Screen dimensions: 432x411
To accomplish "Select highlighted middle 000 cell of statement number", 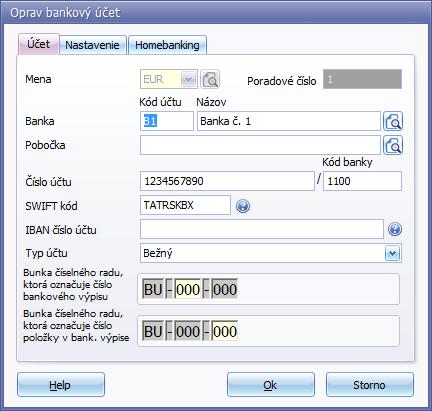I will [188, 289].
